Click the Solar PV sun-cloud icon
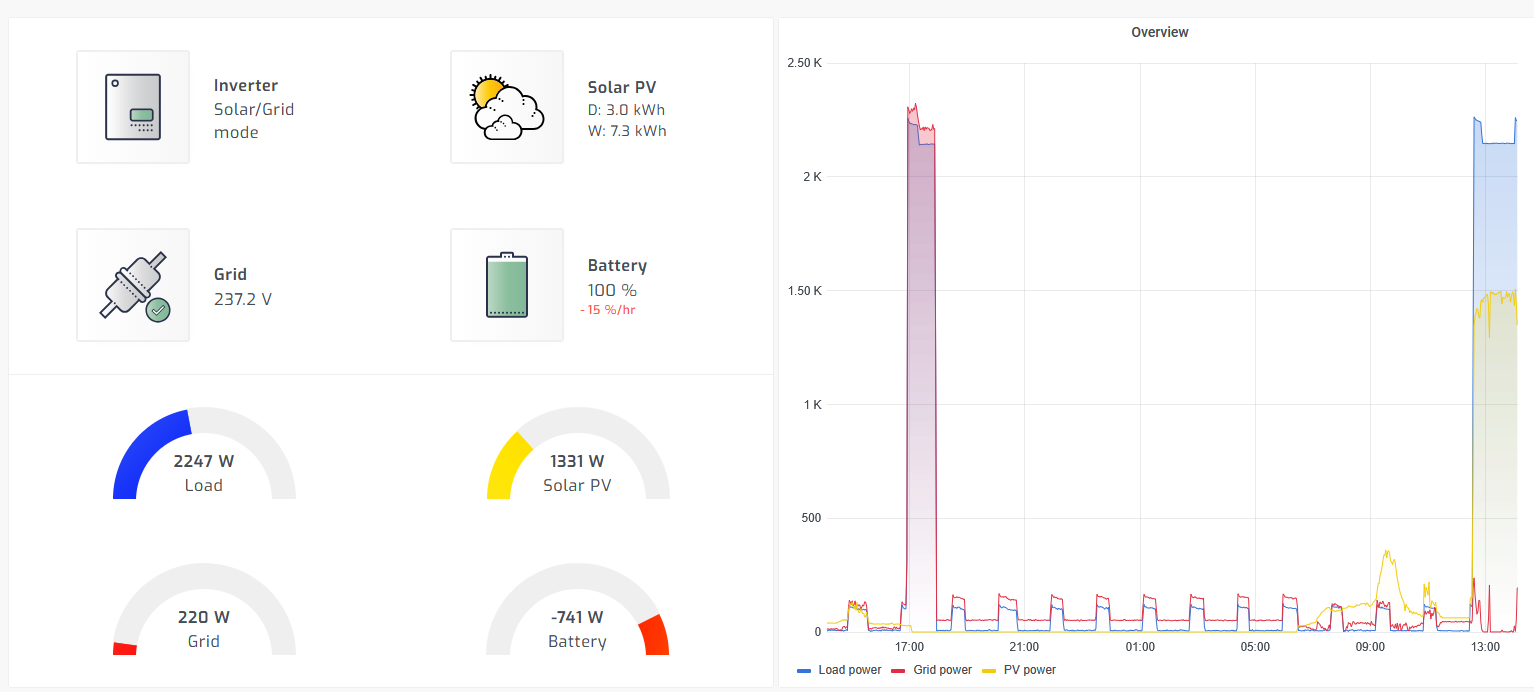This screenshot has height=692, width=1534. click(x=507, y=107)
